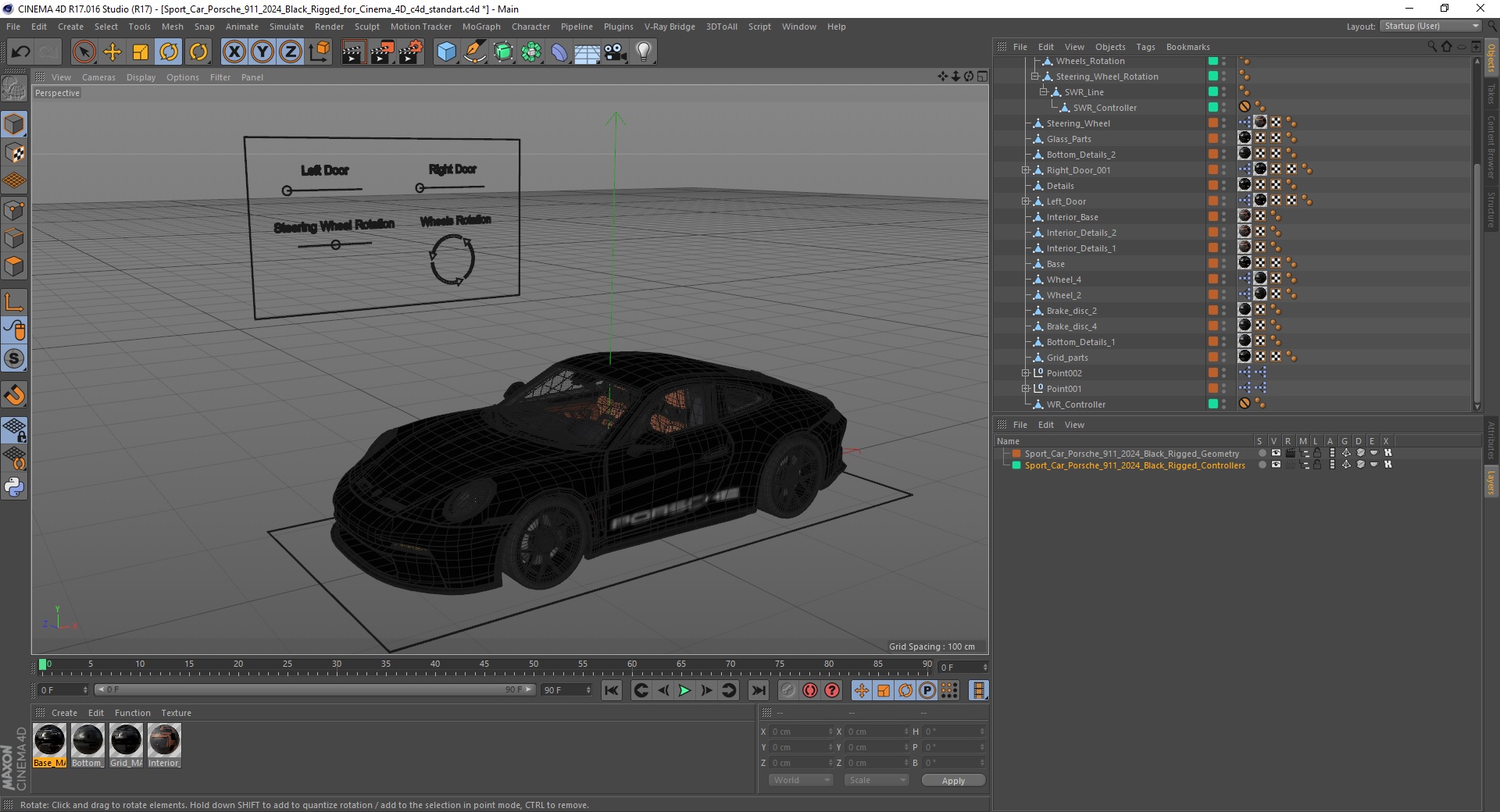This screenshot has width=1500, height=812.
Task: Toggle Solo dot for Controllers layer
Action: click(x=1262, y=465)
